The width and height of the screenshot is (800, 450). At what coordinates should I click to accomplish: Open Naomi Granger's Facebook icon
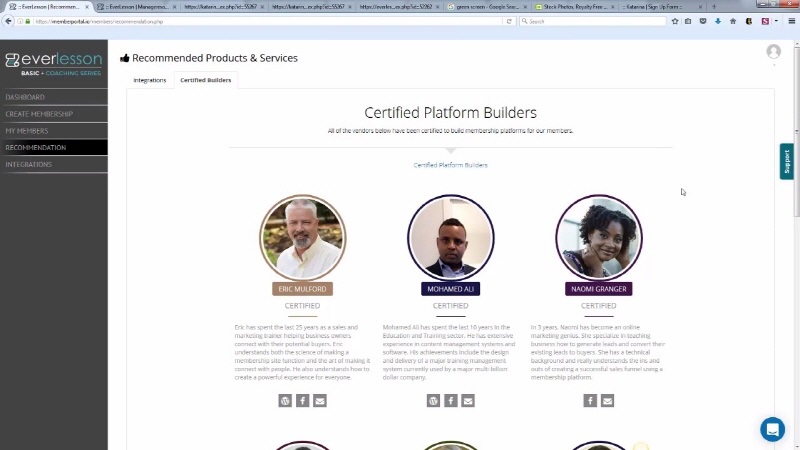coord(590,401)
